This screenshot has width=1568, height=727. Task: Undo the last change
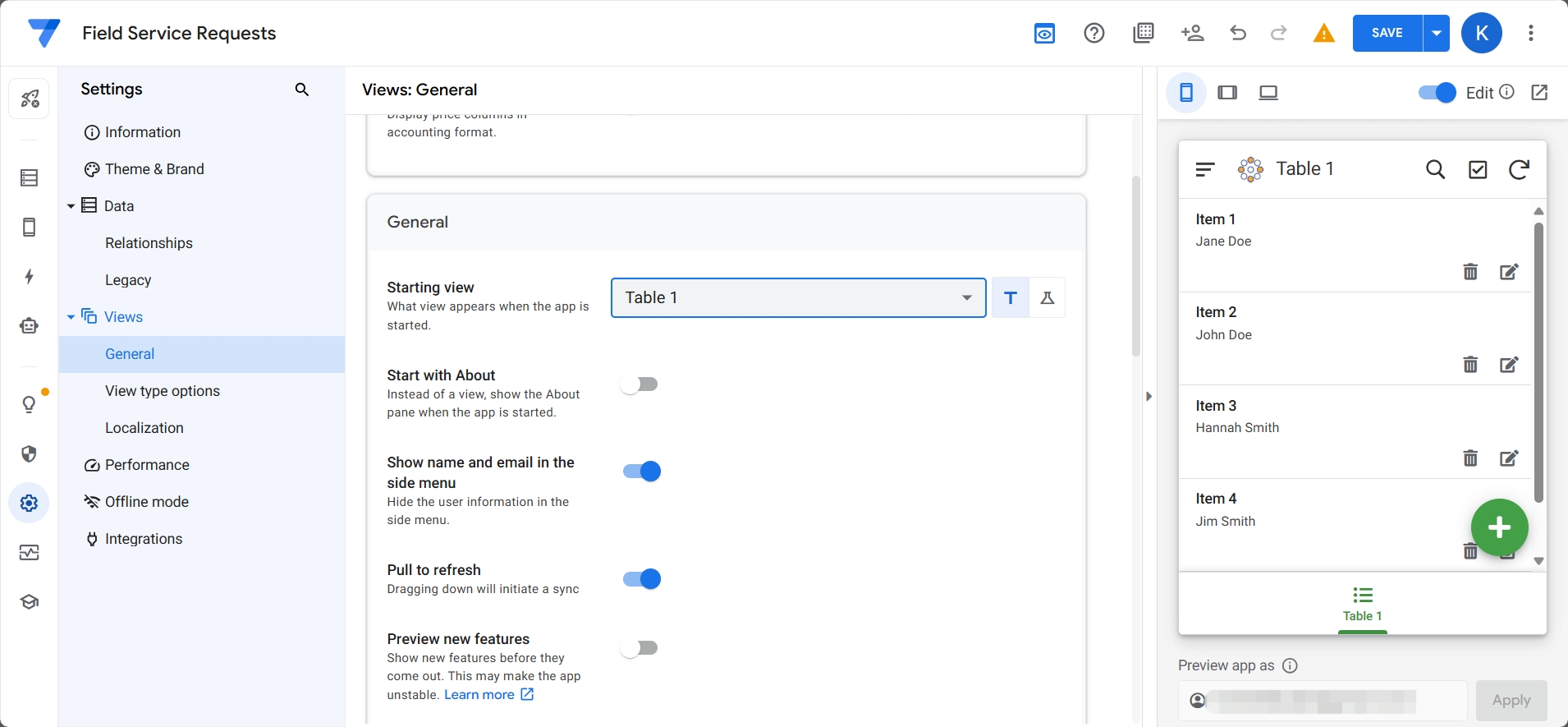tap(1238, 33)
